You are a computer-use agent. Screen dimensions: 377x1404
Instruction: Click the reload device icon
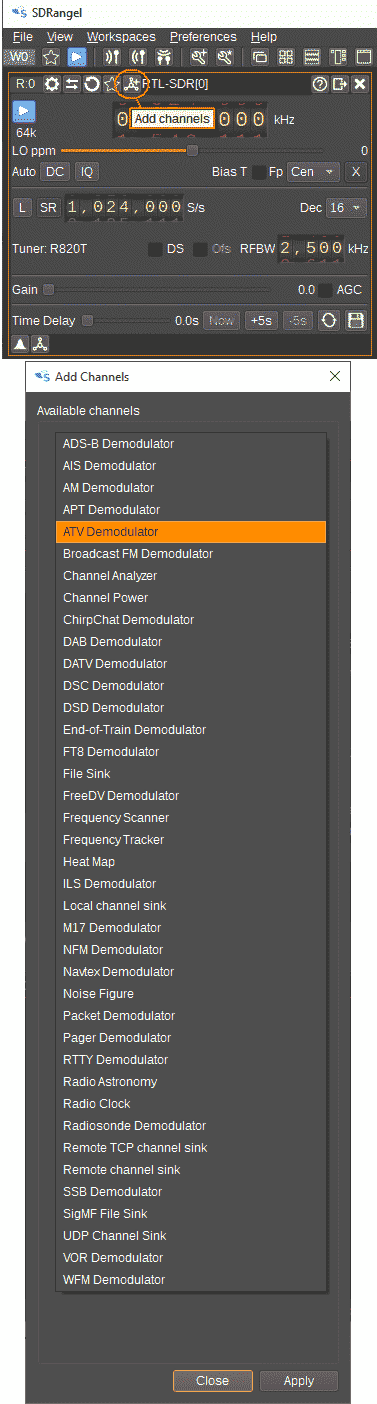coord(91,84)
